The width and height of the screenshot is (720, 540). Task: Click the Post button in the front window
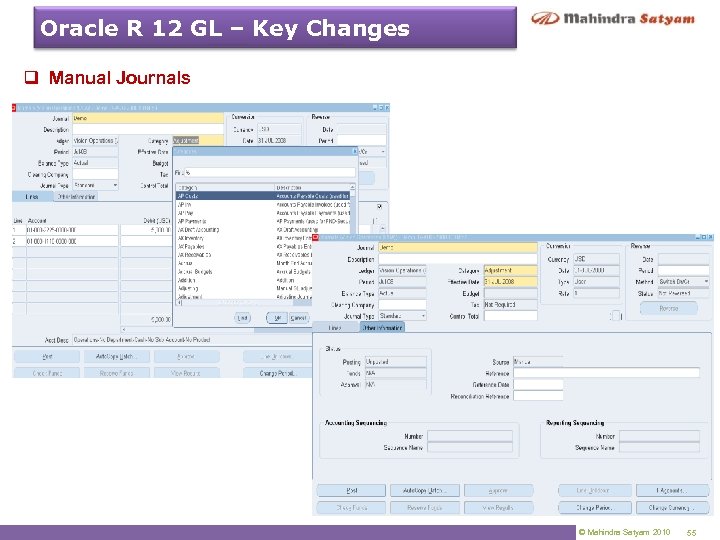coord(351,490)
